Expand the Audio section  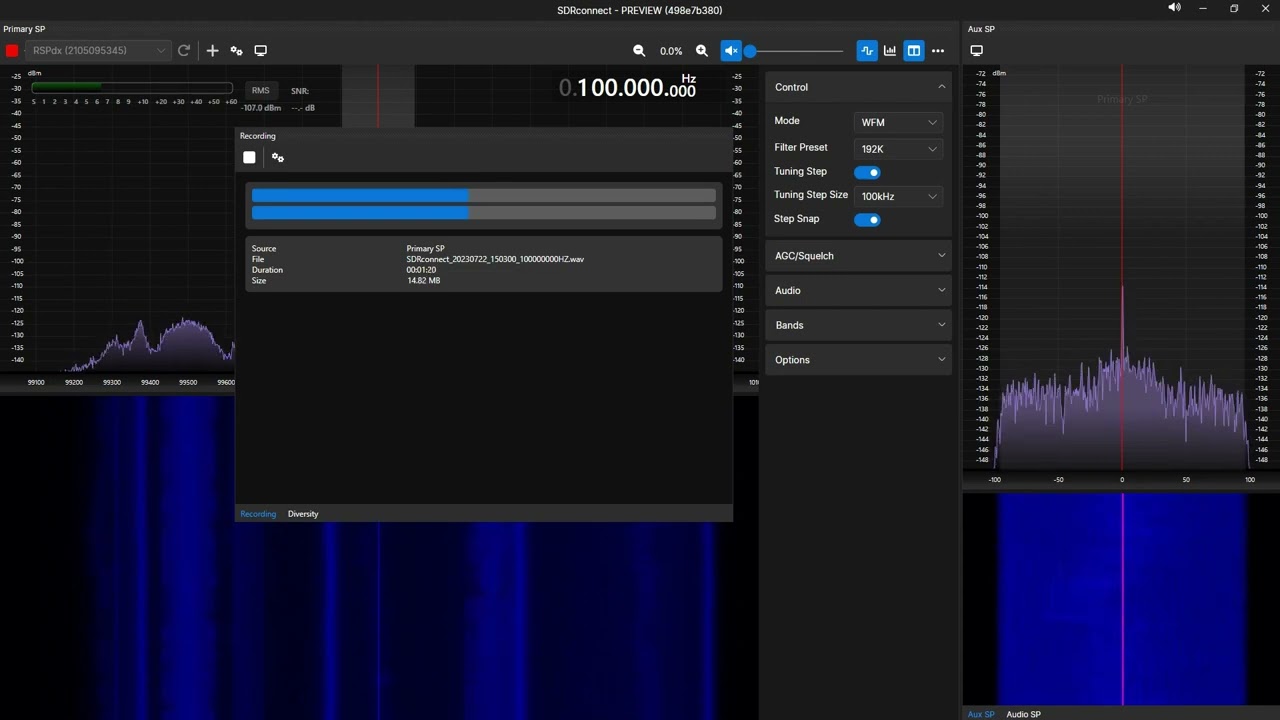(858, 291)
